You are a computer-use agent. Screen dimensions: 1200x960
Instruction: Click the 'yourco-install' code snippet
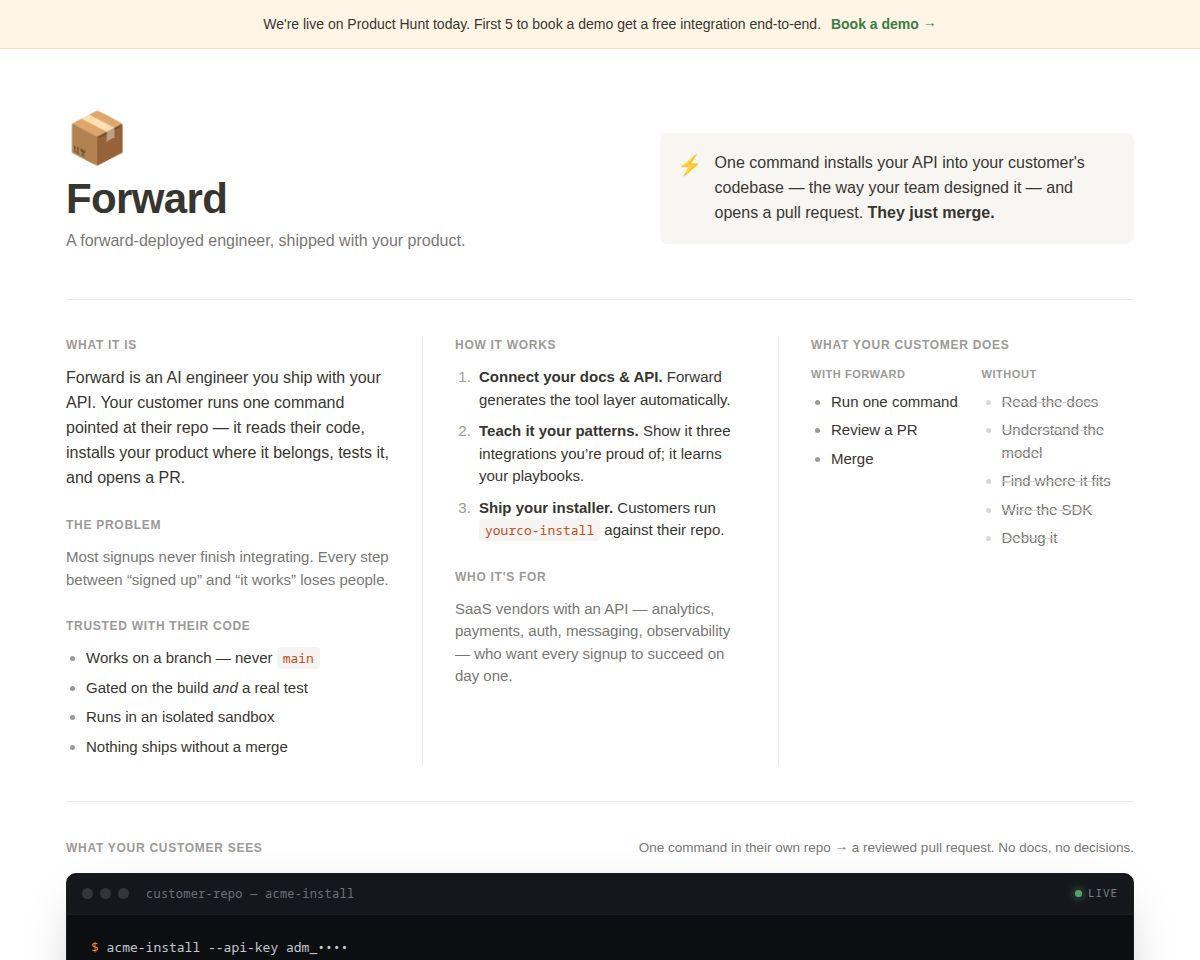[x=539, y=531]
